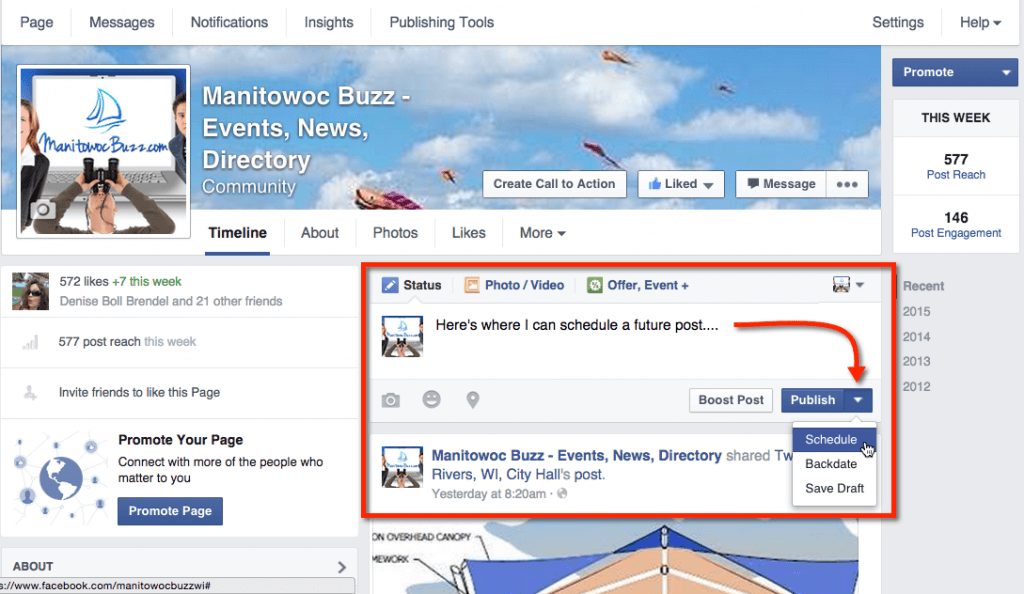Choose Save Draft from the publish menu
This screenshot has width=1024, height=594.
click(x=834, y=488)
